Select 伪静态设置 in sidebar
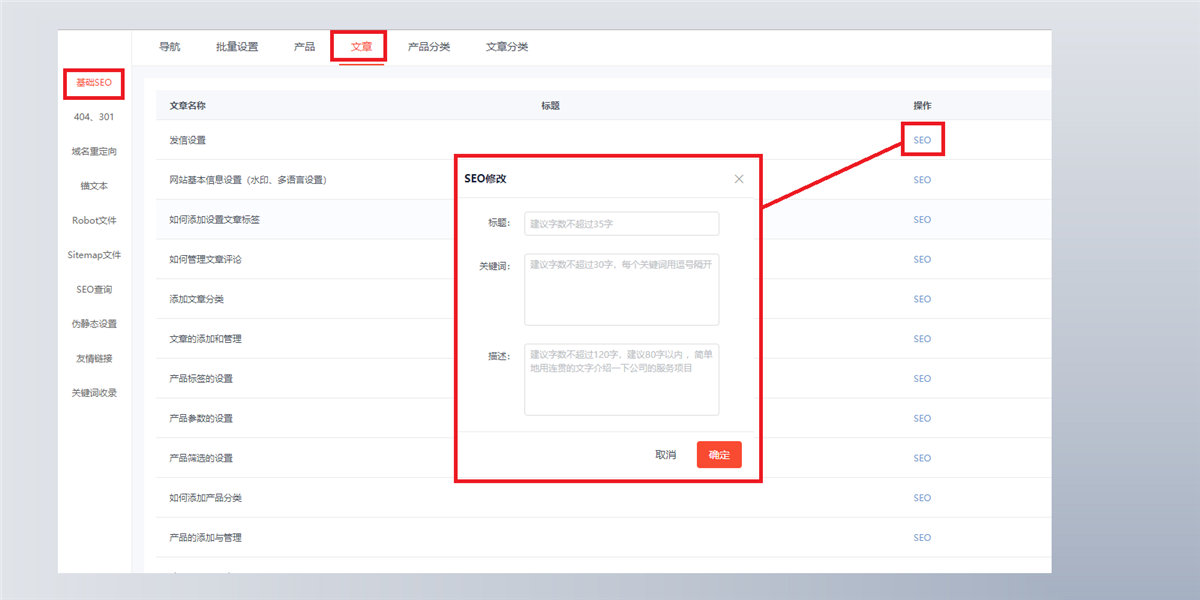 click(94, 324)
